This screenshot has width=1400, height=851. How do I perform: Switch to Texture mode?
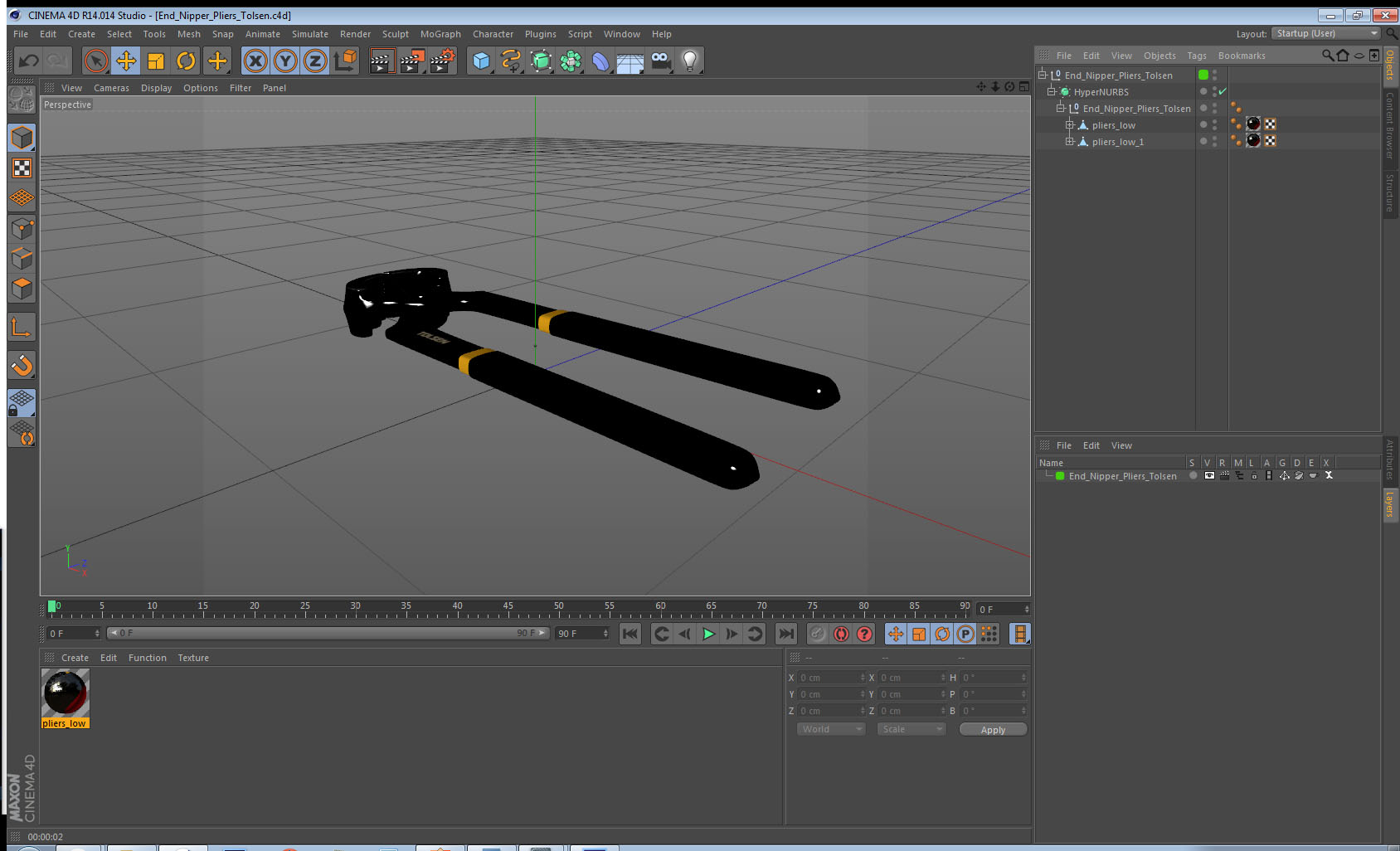point(22,168)
